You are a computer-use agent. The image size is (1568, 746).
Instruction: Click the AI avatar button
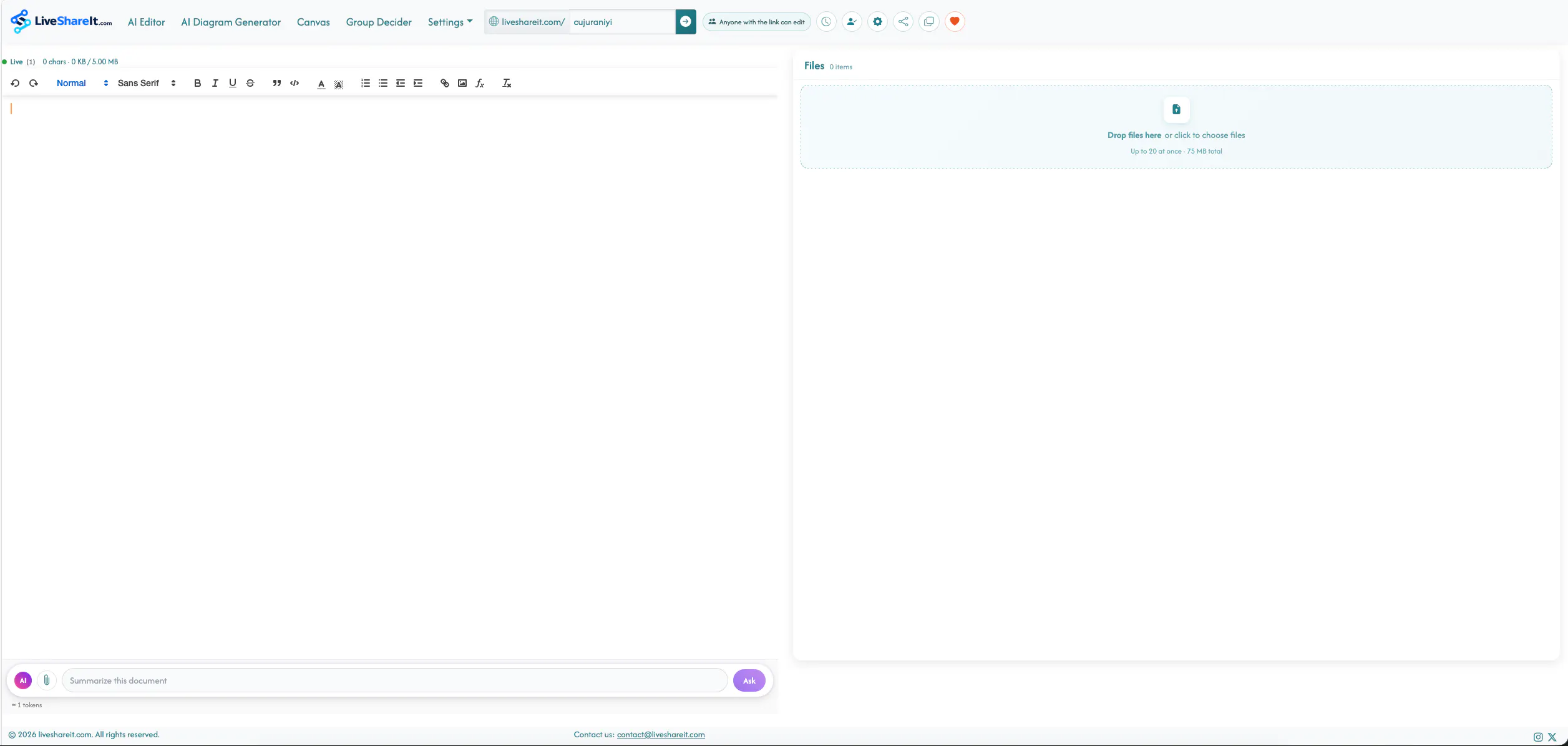tap(23, 680)
